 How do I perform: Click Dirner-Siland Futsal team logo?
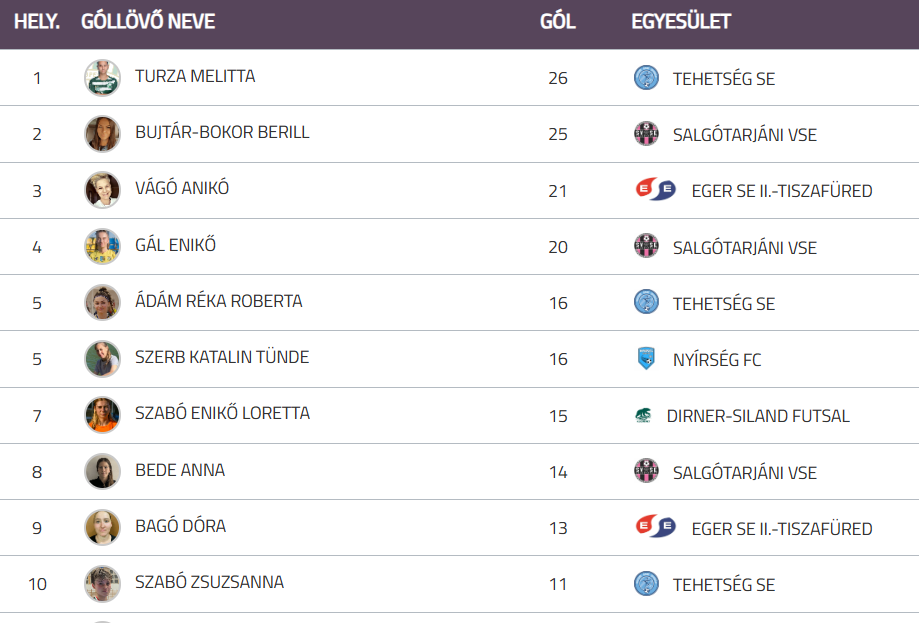pyautogui.click(x=641, y=416)
